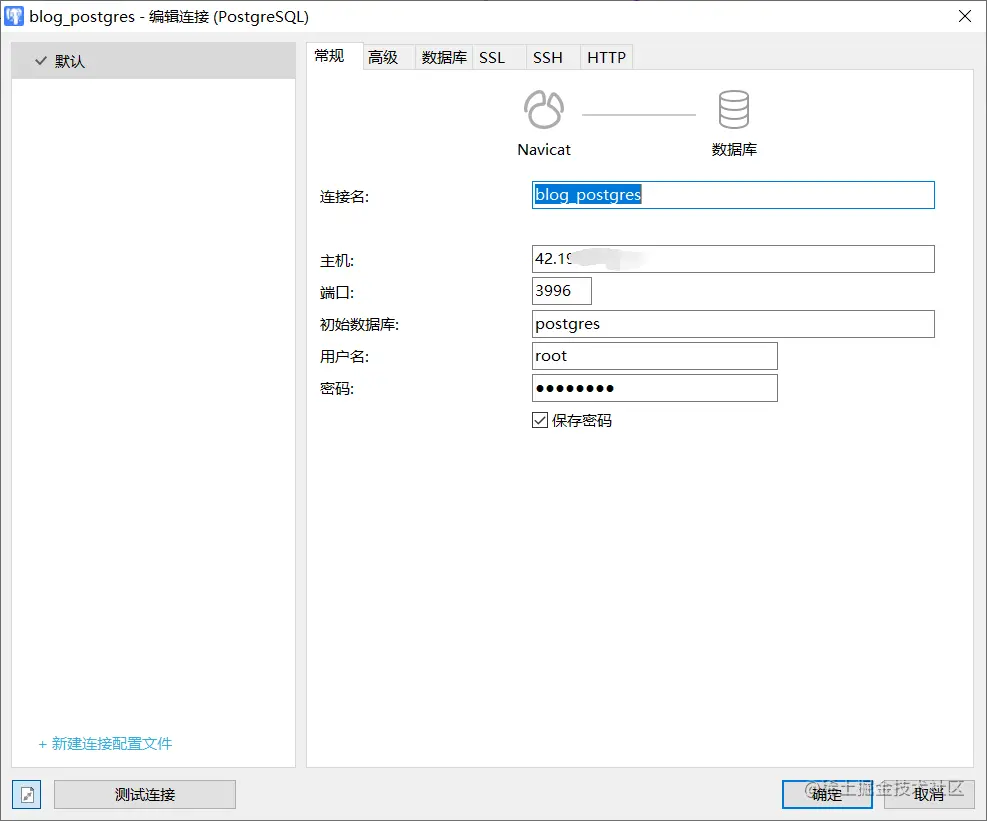
Task: Uncheck the 保存密码 checkbox
Action: 539,420
